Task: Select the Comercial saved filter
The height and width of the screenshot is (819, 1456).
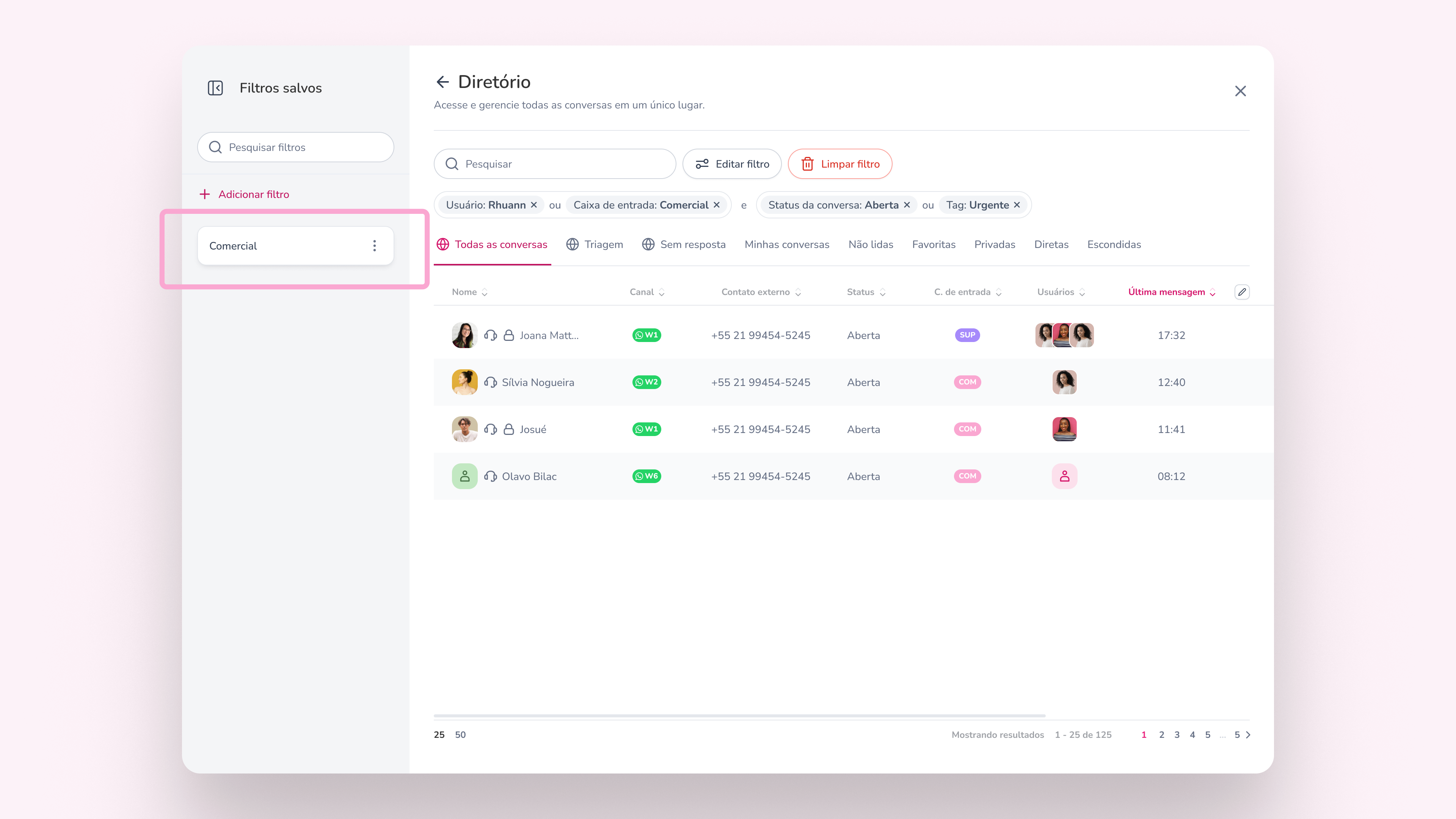Action: pyautogui.click(x=296, y=245)
